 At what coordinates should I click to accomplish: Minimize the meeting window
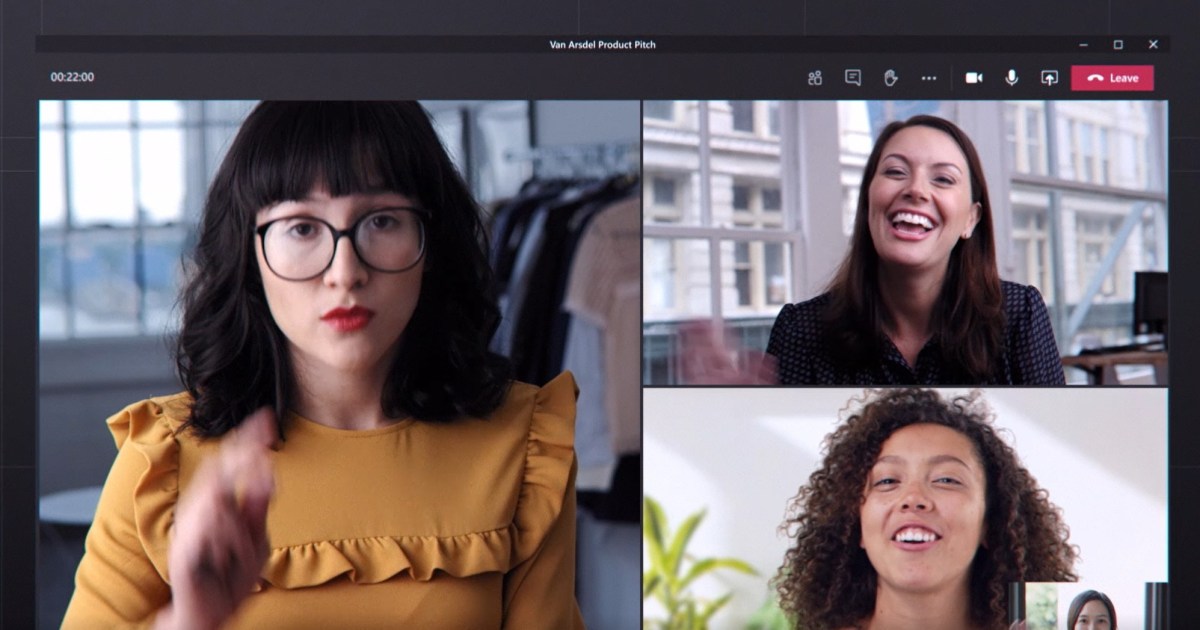[x=1084, y=45]
